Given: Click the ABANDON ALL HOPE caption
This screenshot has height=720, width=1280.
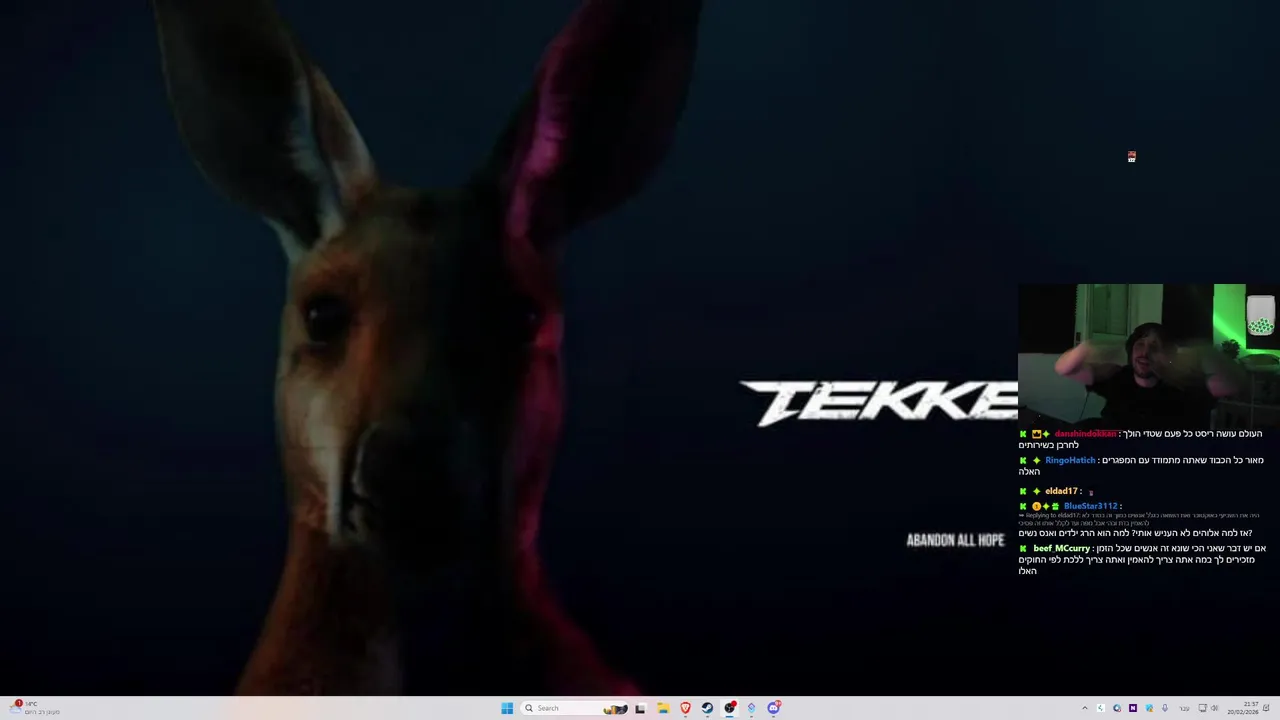Looking at the screenshot, I should click(x=955, y=540).
